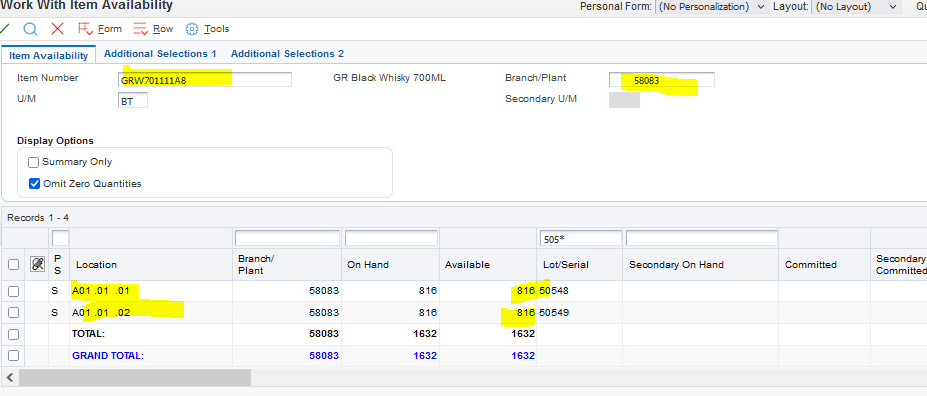
Task: Click the U/M field containing BT
Action: (x=133, y=101)
